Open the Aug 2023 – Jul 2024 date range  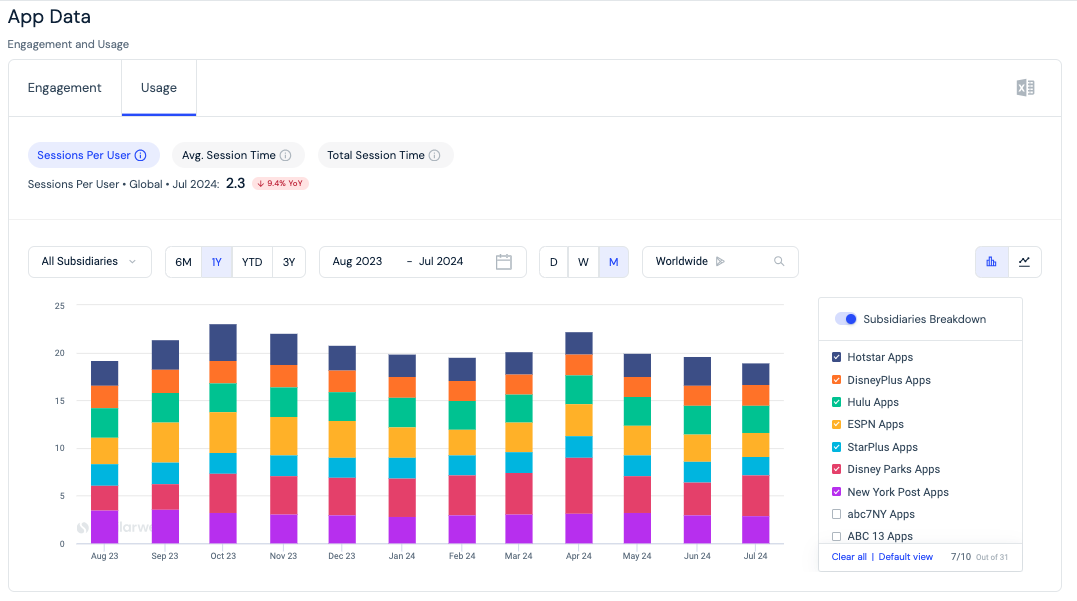(423, 262)
